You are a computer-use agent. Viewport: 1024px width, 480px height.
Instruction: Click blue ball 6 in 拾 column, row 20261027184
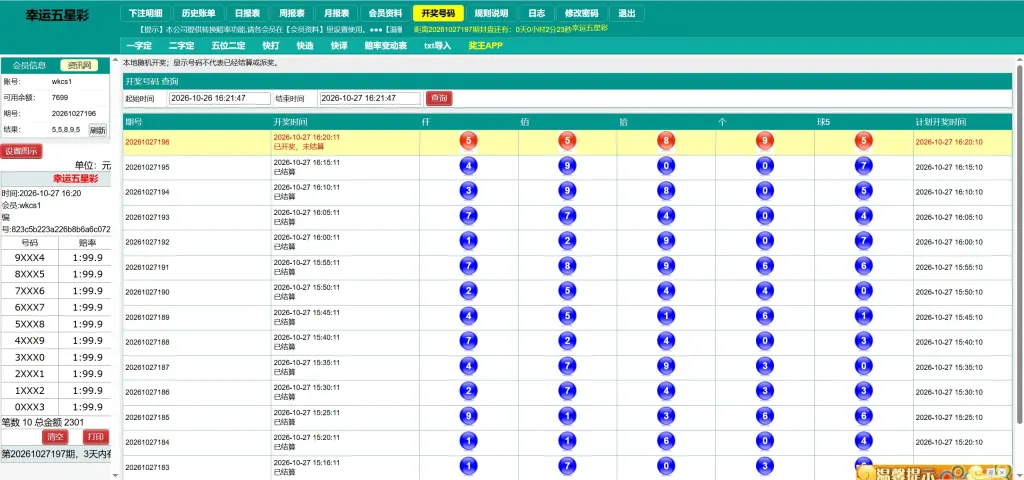(x=666, y=441)
